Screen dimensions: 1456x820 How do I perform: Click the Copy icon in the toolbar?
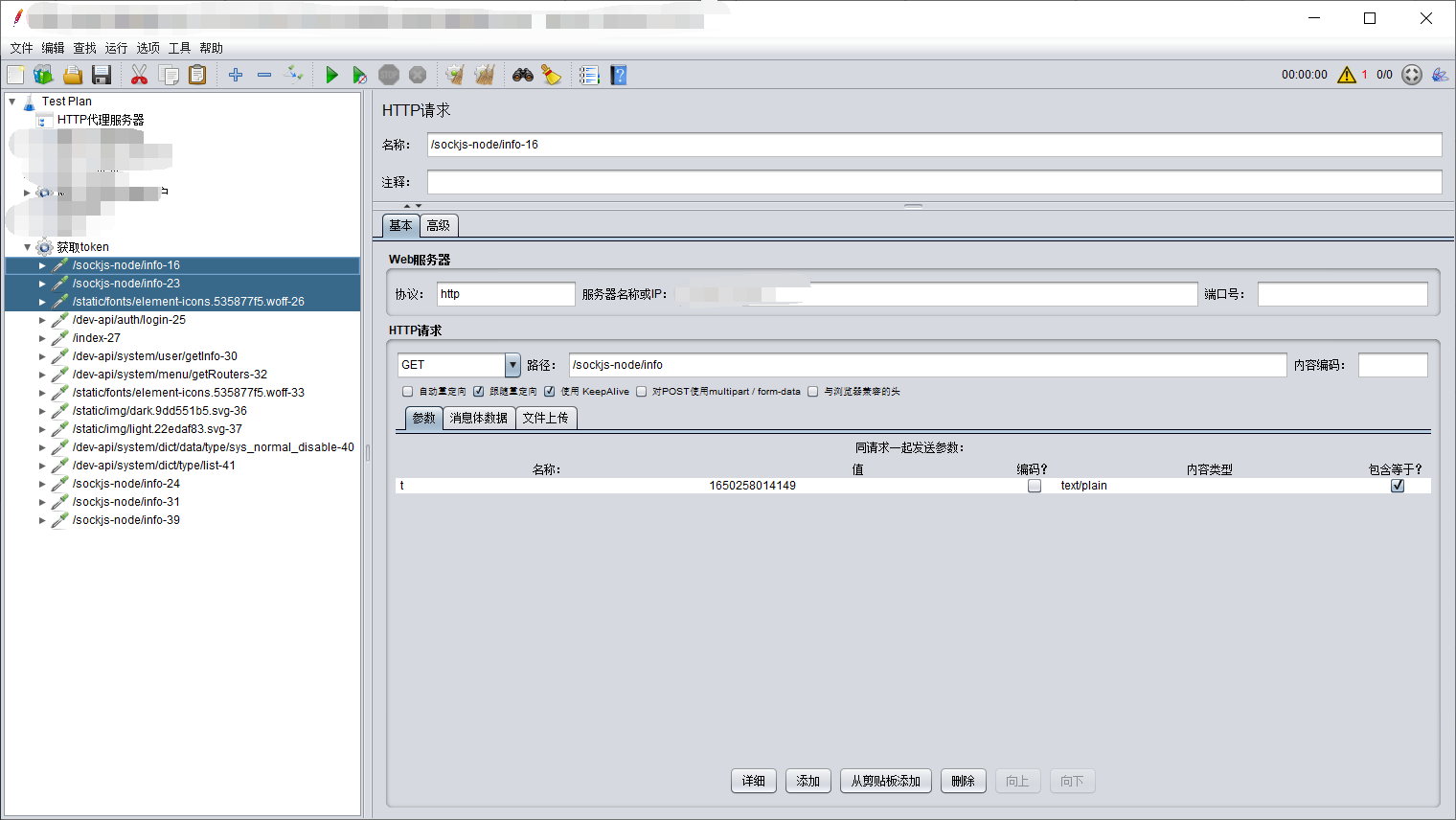point(169,75)
